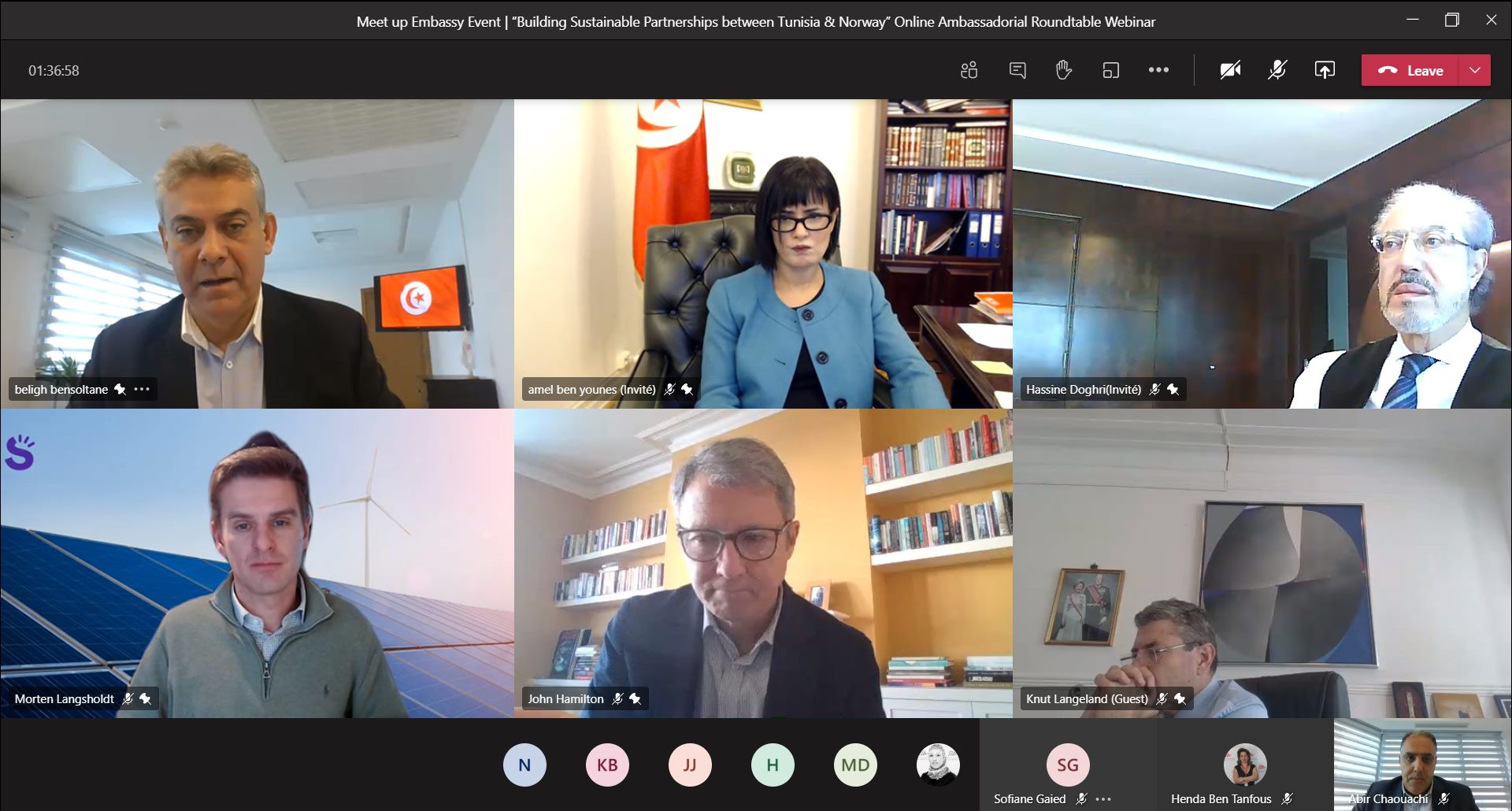Click name label 'John Hamilton'
1512x811 pixels.
coord(565,698)
